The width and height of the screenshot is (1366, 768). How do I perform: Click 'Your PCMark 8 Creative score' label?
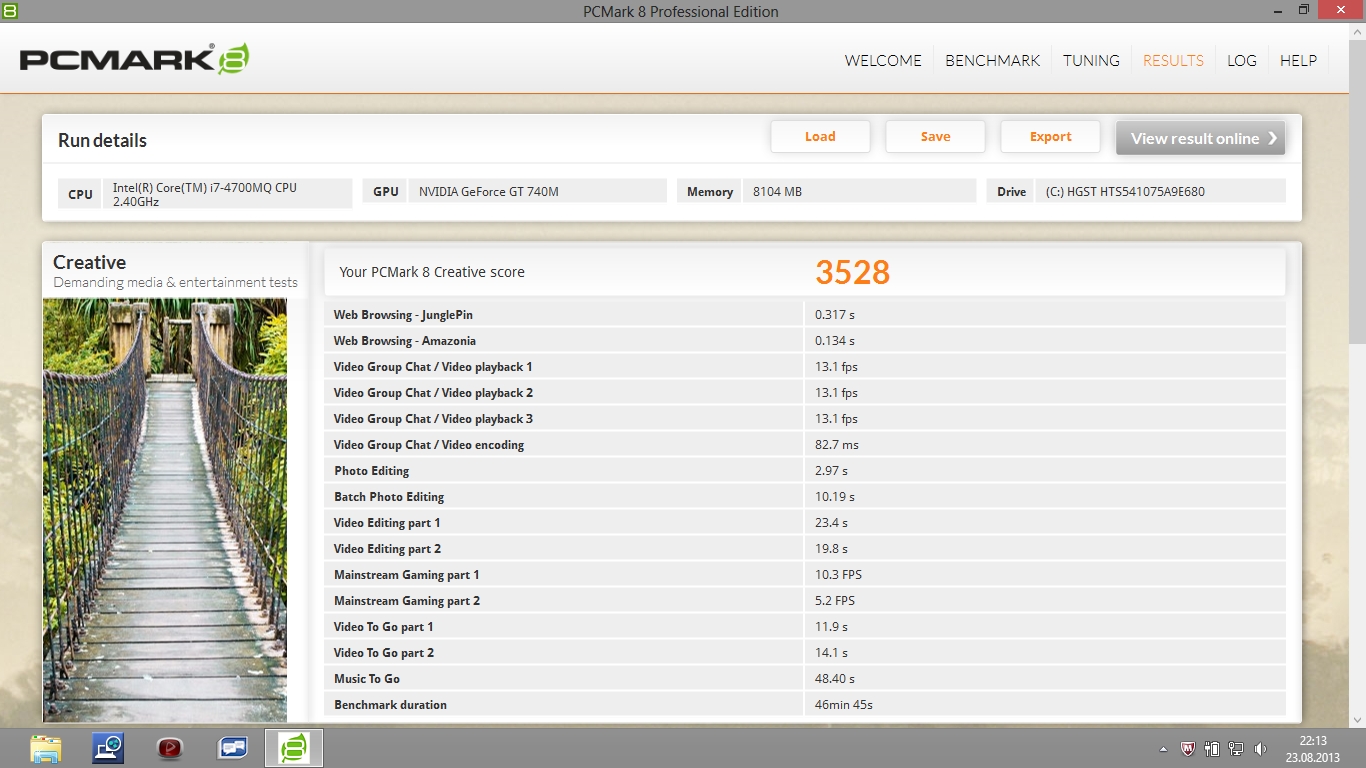432,272
